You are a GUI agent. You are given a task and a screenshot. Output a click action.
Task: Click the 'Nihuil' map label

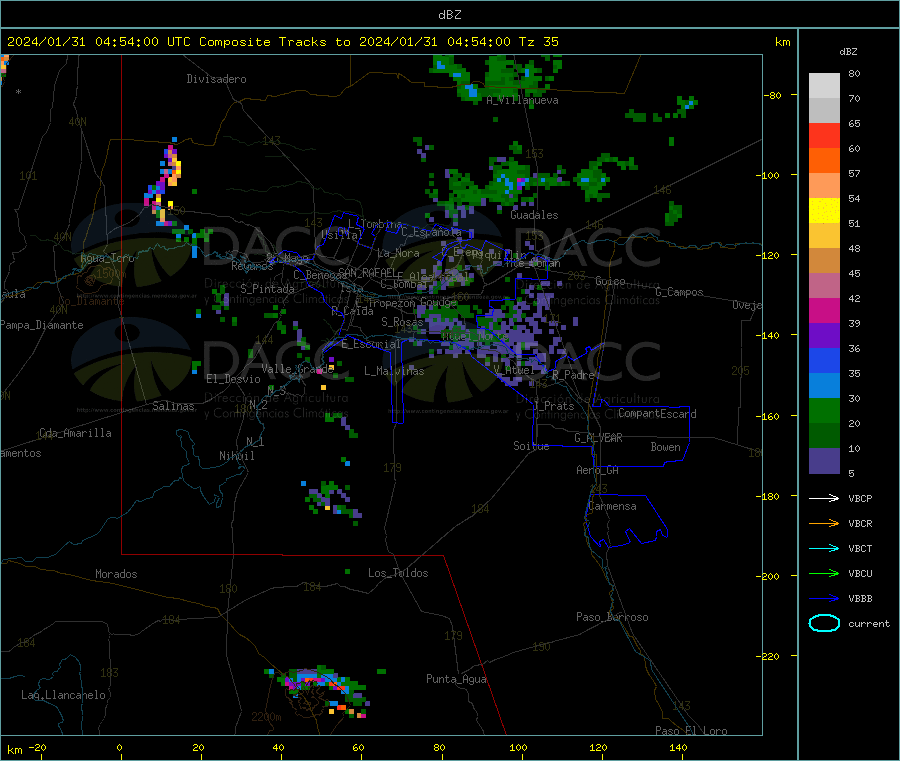point(236,456)
